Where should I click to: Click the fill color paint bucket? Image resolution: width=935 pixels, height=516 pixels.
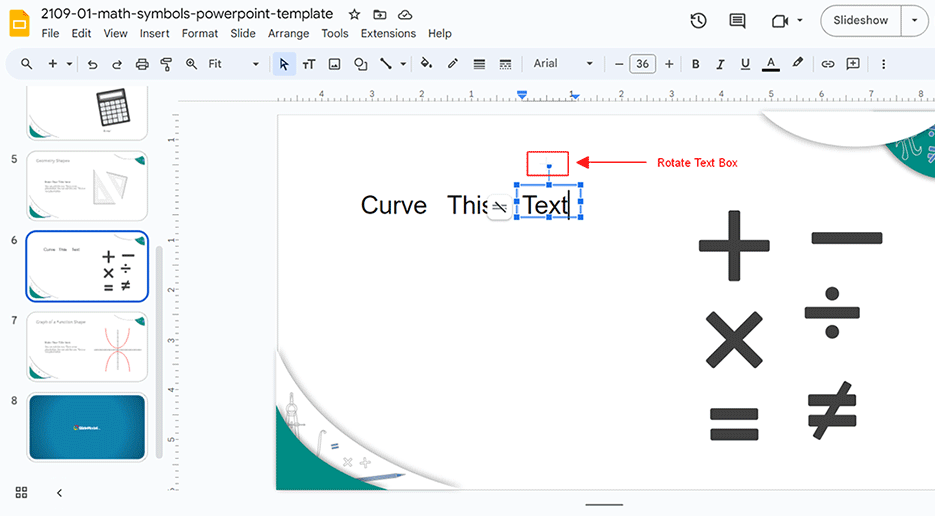(427, 64)
